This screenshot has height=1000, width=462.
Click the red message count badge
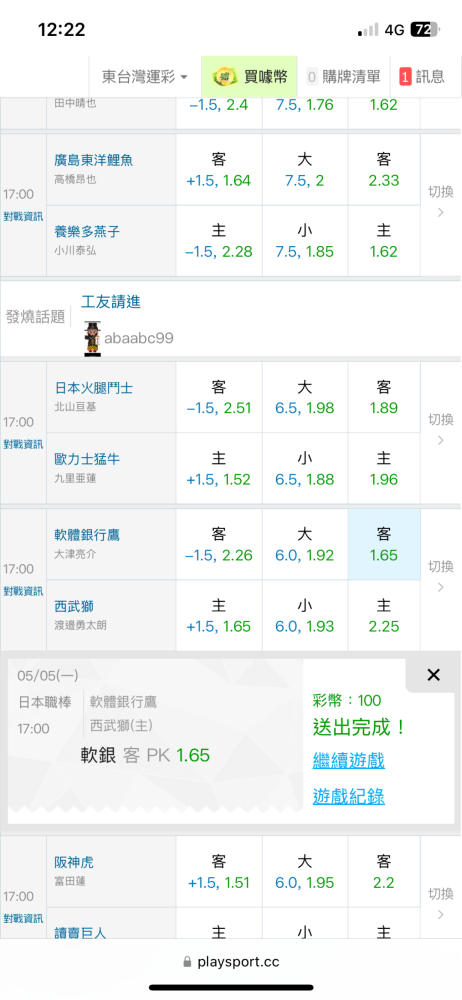(405, 77)
